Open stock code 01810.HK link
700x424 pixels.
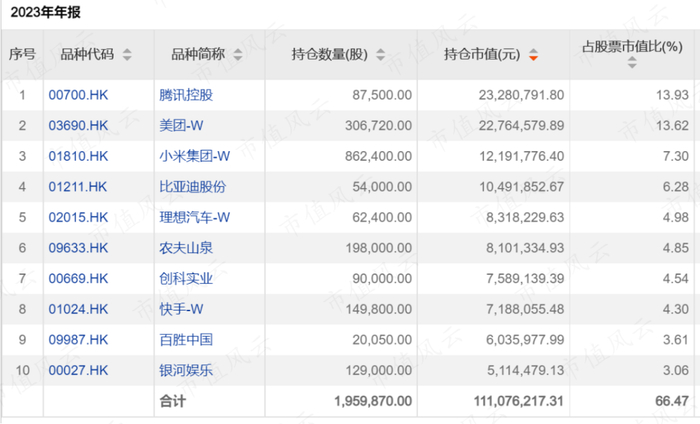pos(78,156)
